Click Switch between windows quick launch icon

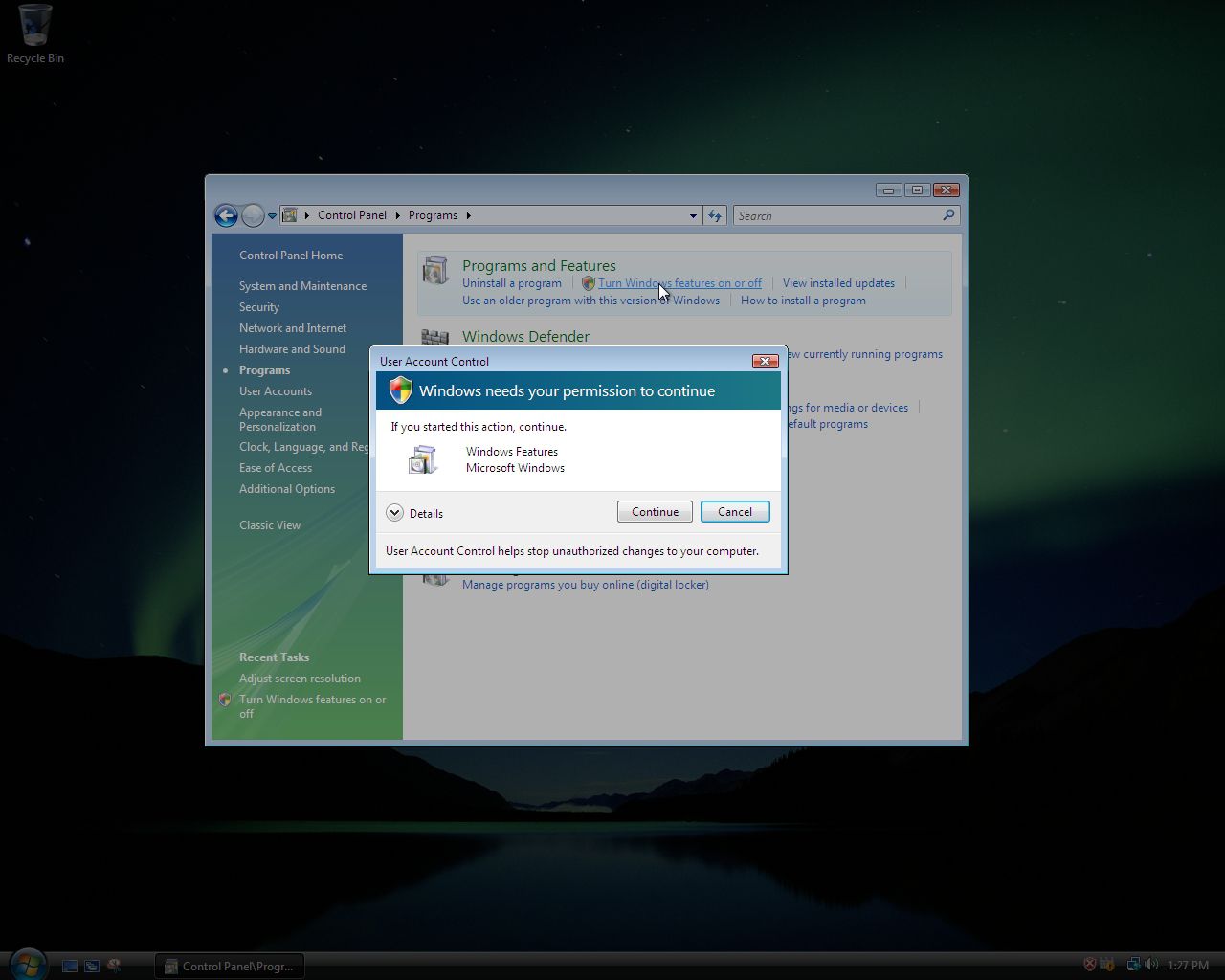click(x=92, y=967)
